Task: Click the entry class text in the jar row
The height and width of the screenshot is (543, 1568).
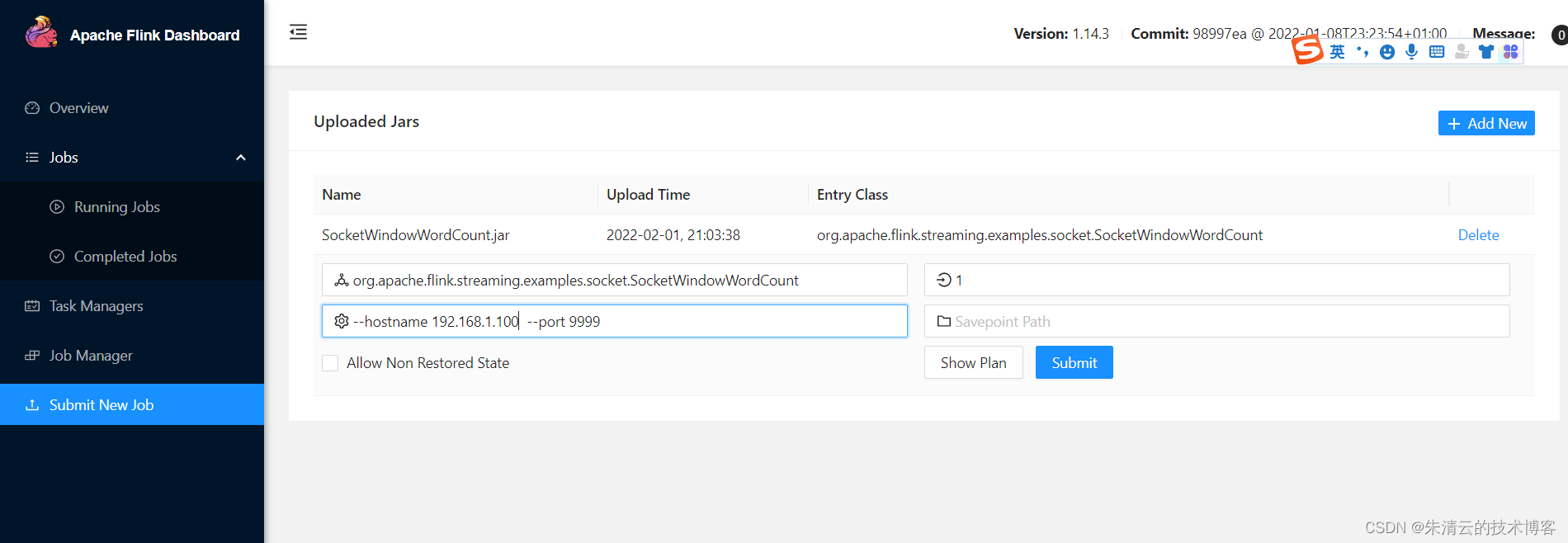Action: pos(1040,235)
